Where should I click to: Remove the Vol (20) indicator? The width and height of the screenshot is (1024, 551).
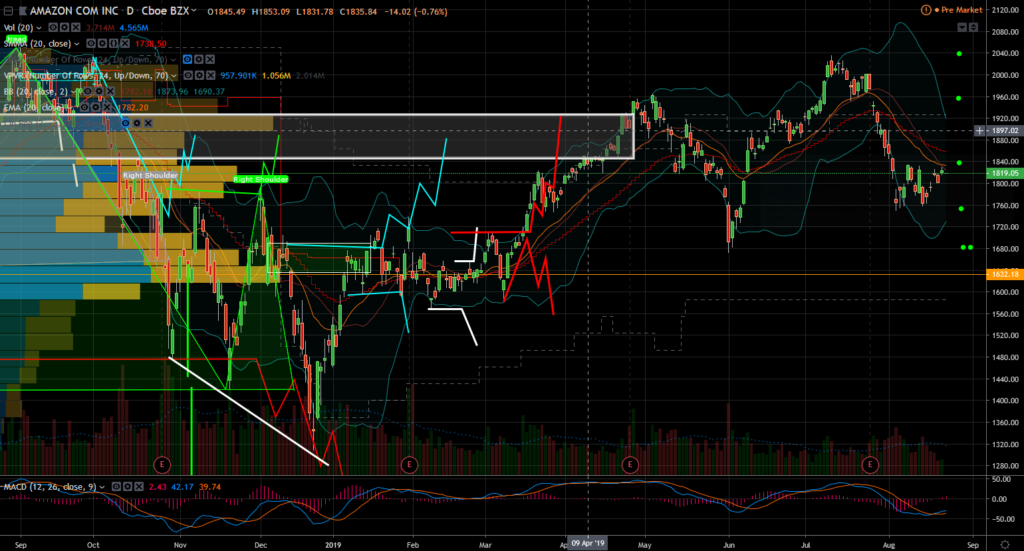[76, 27]
